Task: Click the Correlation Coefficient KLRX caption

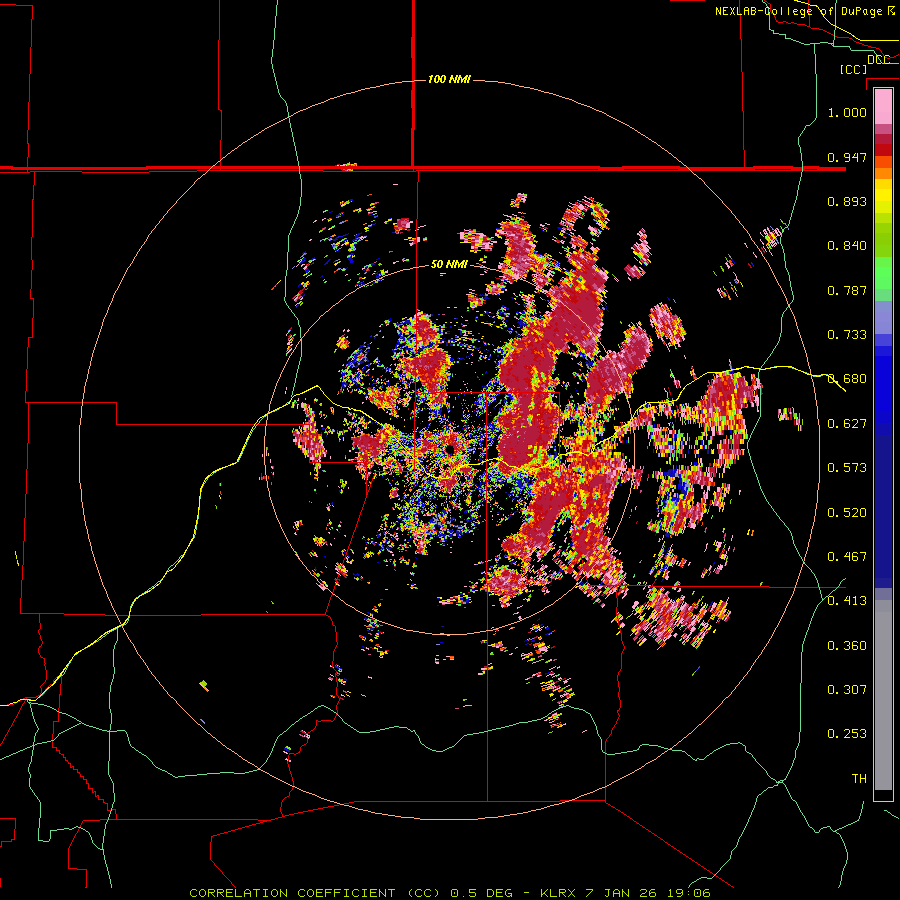Action: click(x=450, y=893)
